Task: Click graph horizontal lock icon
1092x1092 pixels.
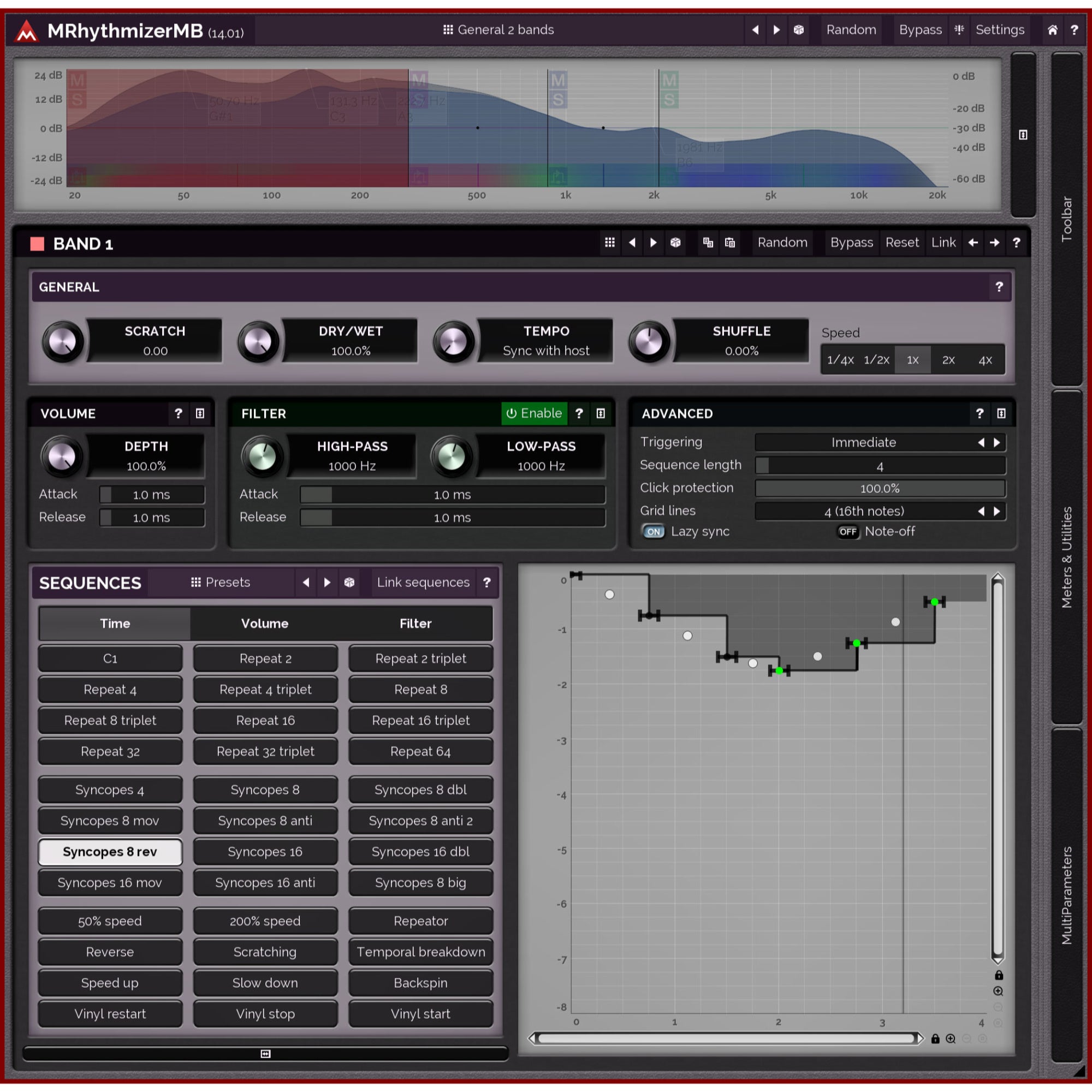Action: [935, 1038]
